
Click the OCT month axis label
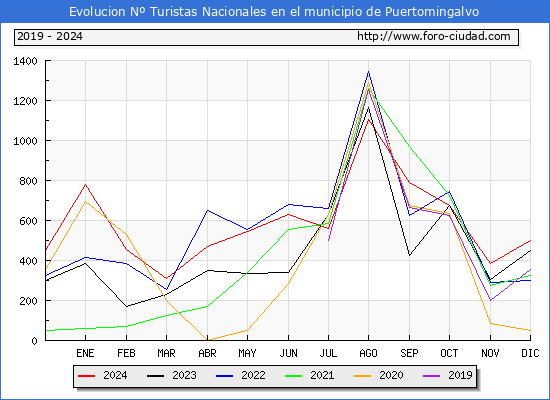point(449,353)
